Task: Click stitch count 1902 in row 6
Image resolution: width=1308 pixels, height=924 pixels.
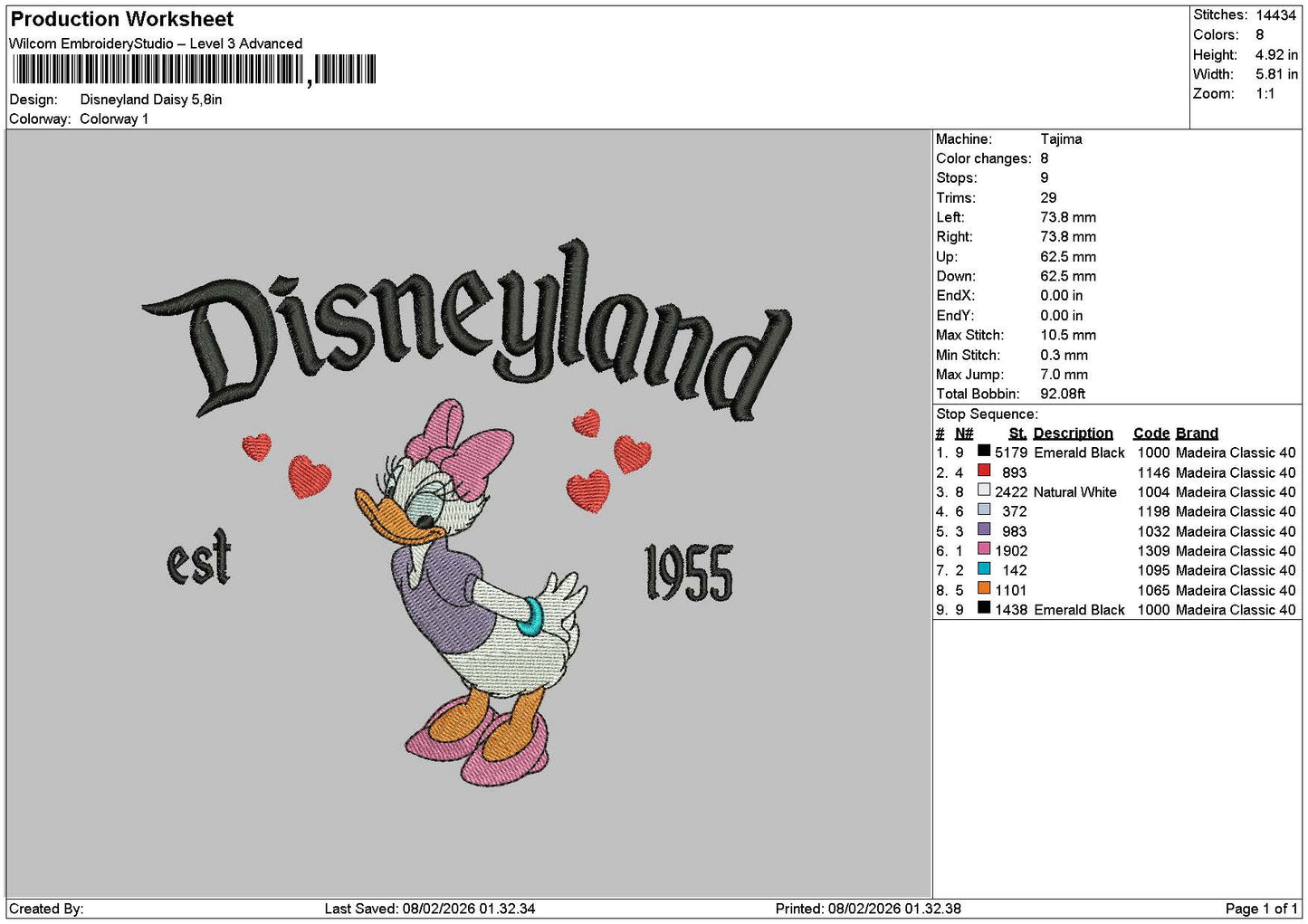Action: coord(1011,551)
